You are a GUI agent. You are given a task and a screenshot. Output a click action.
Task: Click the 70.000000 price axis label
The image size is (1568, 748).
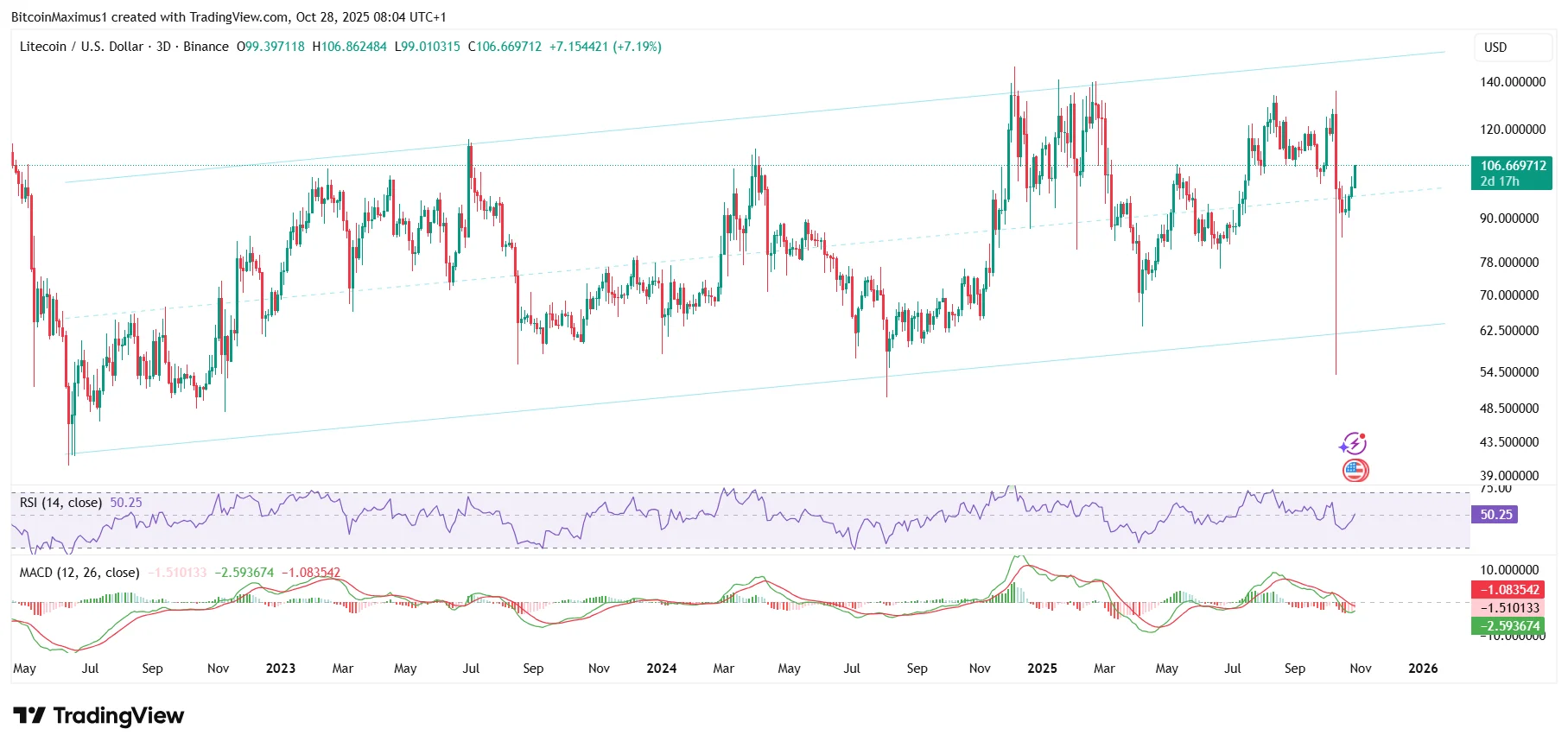point(1509,295)
